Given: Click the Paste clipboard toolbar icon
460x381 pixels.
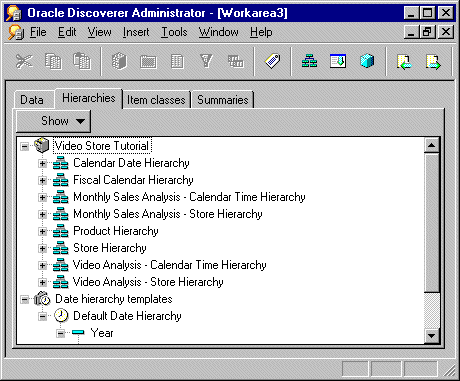Looking at the screenshot, I should pos(82,62).
